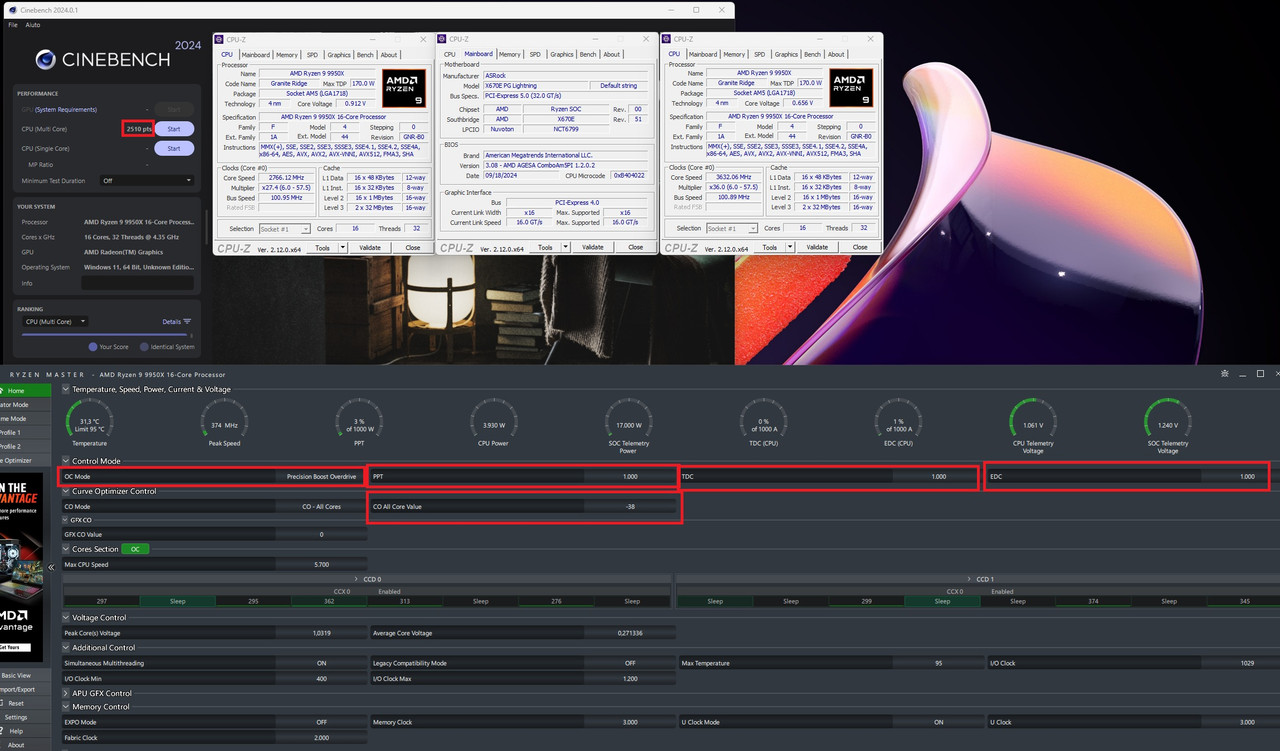Open the Cinebench Auto menu
This screenshot has width=1280, height=751.
click(x=33, y=24)
